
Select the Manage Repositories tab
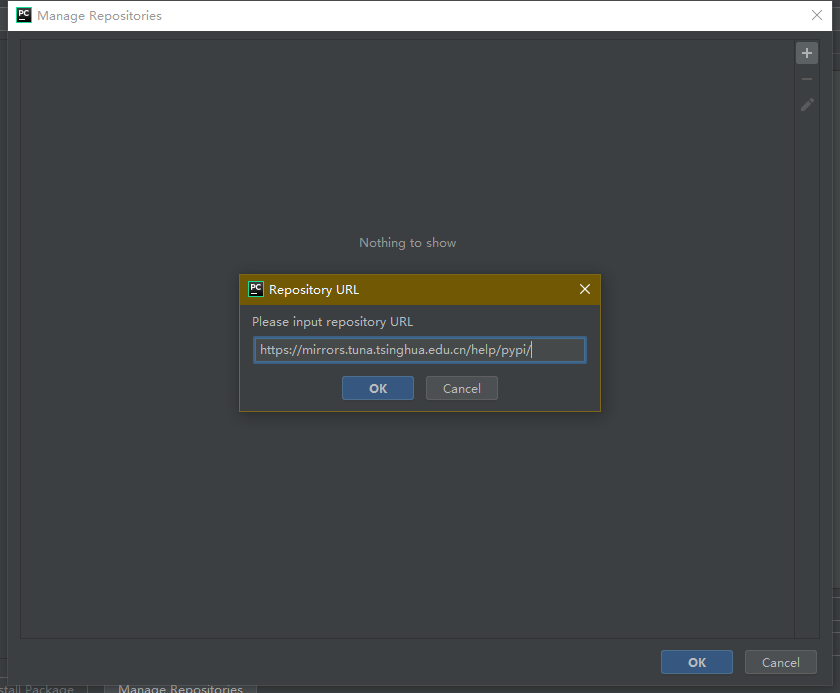(x=180, y=688)
